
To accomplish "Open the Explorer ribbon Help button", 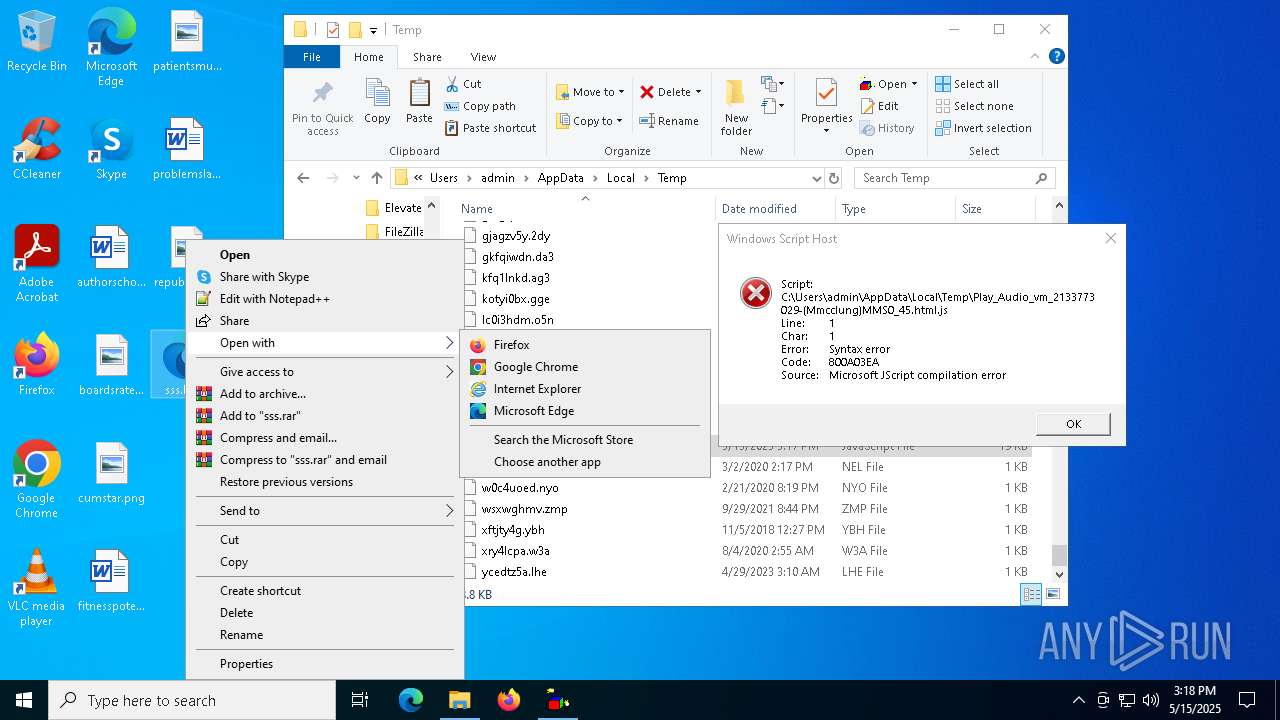I will [x=1057, y=57].
